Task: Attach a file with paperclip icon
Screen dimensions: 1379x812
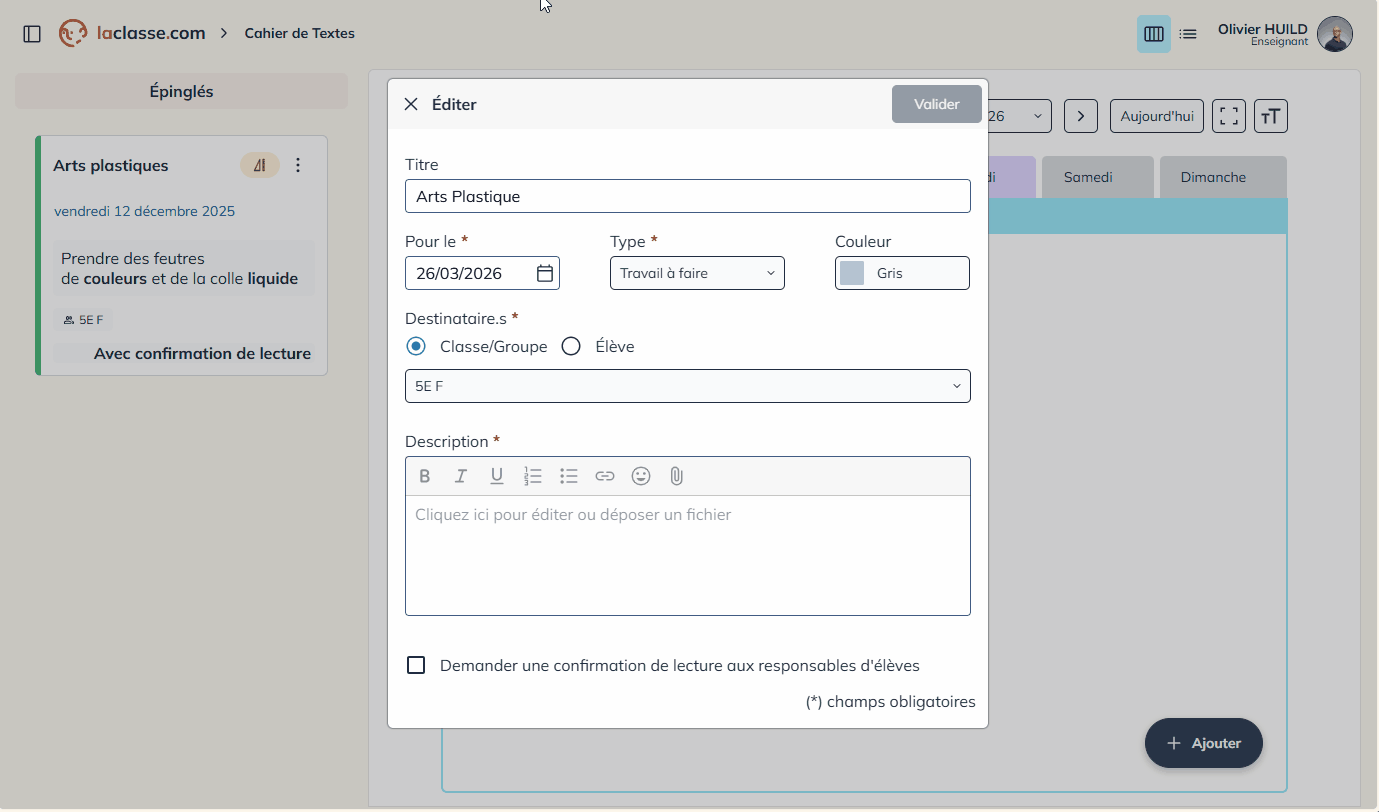Action: tap(676, 476)
